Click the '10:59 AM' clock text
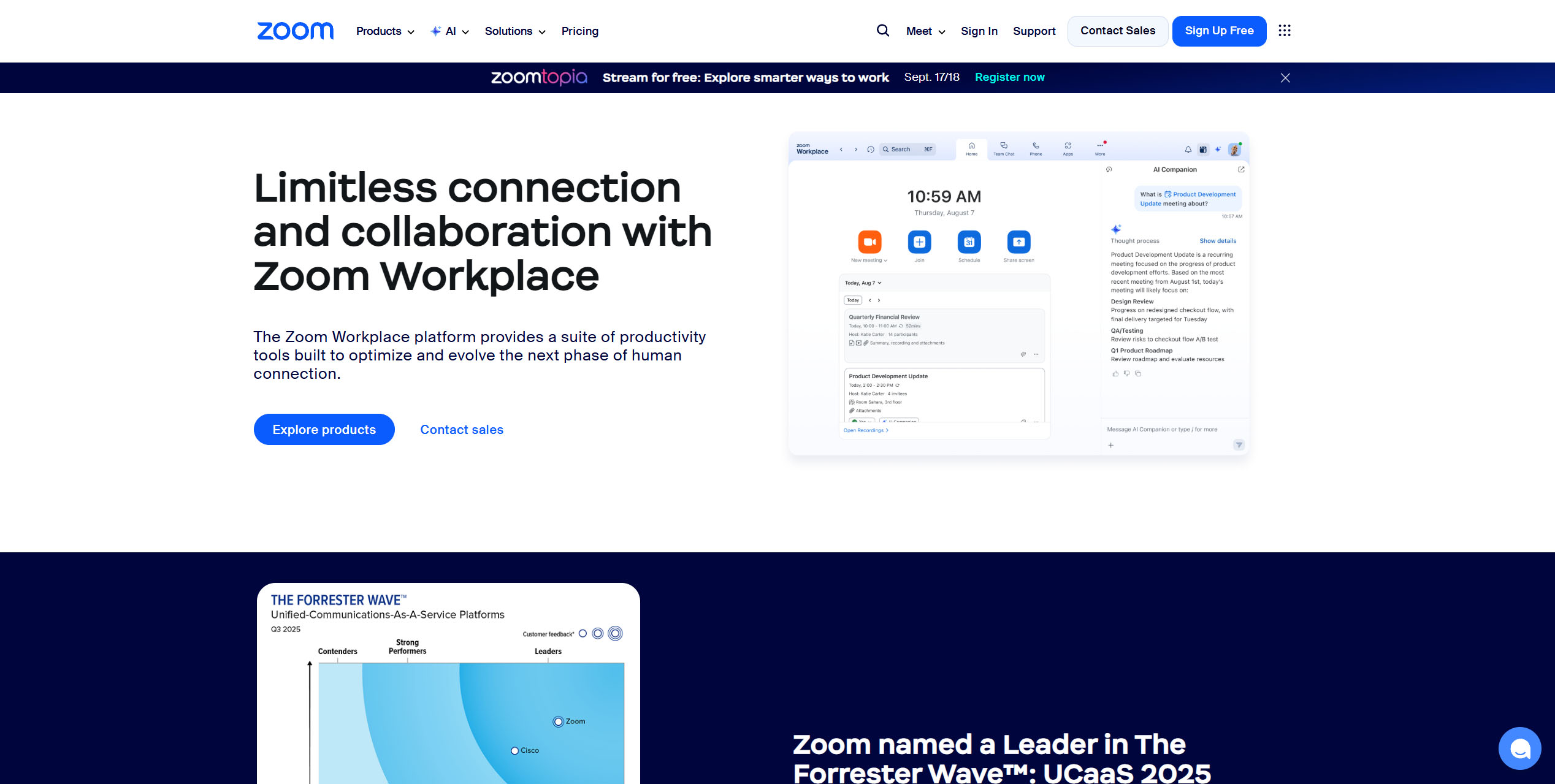Viewport: 1555px width, 784px height. 944,197
